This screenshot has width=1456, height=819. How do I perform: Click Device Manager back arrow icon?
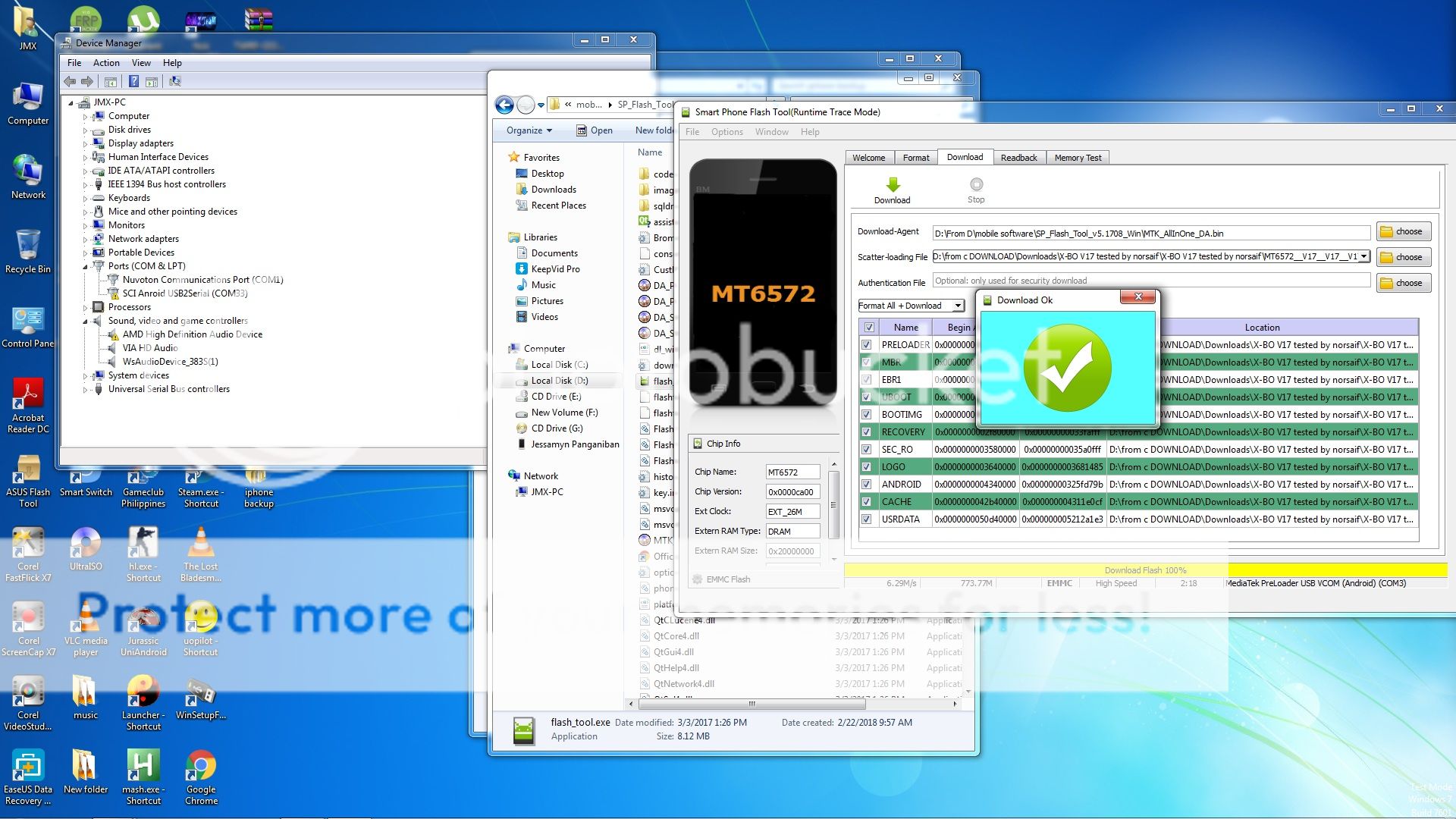(x=70, y=82)
